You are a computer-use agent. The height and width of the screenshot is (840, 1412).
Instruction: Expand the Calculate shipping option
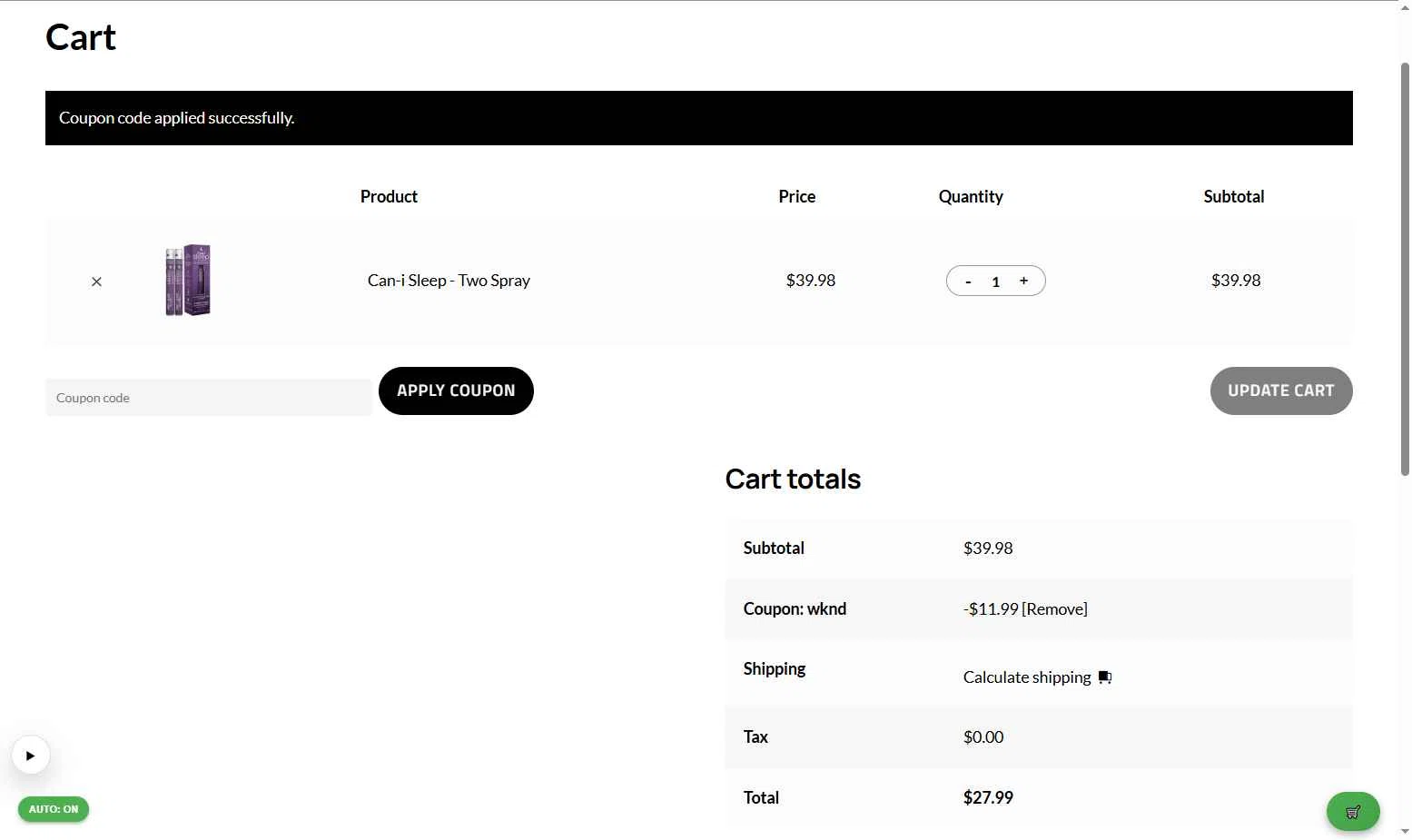click(x=1027, y=677)
